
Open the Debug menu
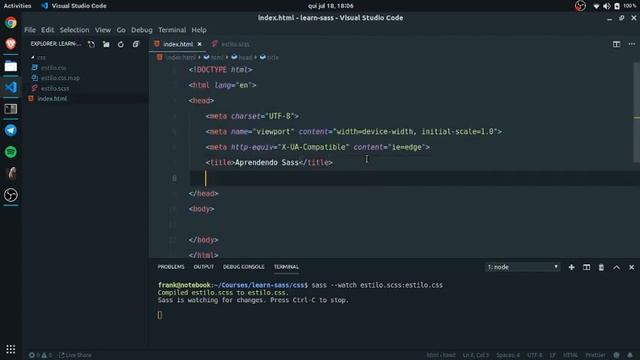click(142, 30)
